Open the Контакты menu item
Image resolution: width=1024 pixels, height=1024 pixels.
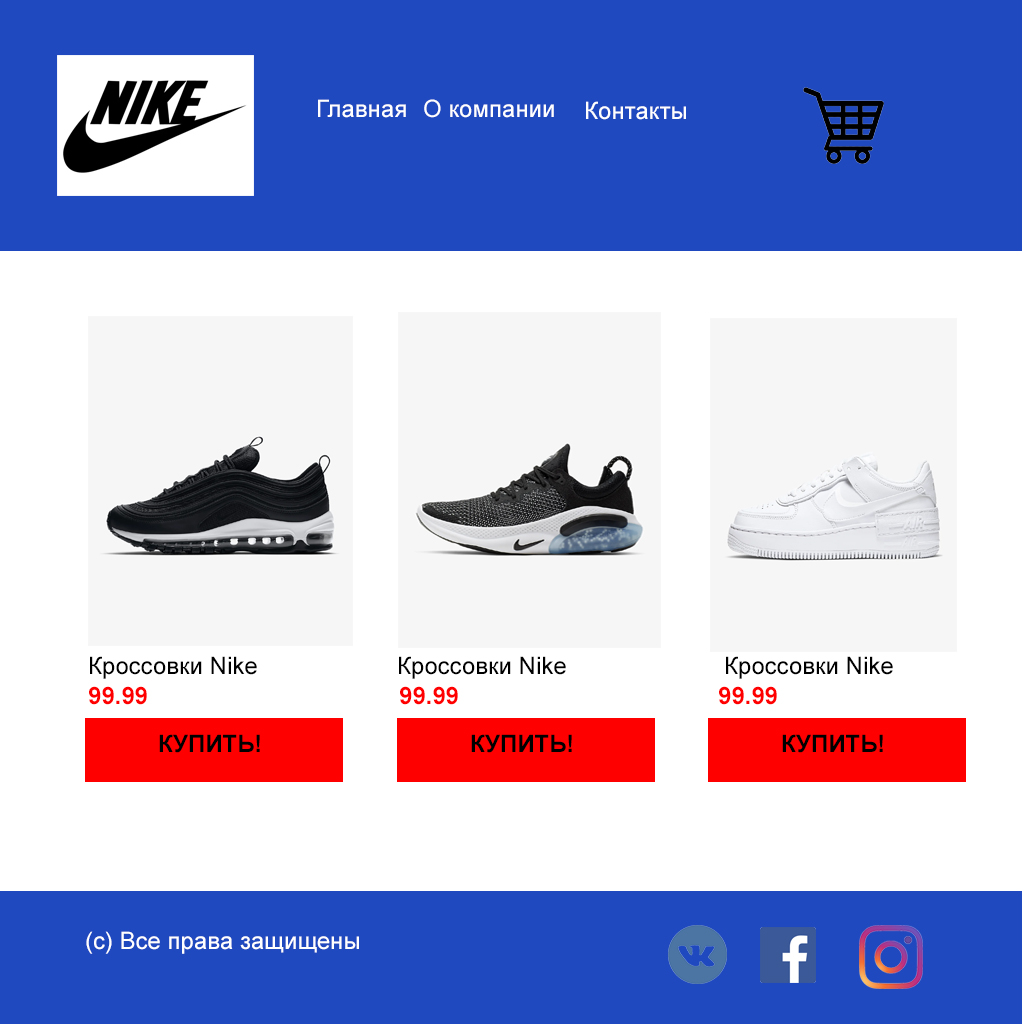pos(635,111)
